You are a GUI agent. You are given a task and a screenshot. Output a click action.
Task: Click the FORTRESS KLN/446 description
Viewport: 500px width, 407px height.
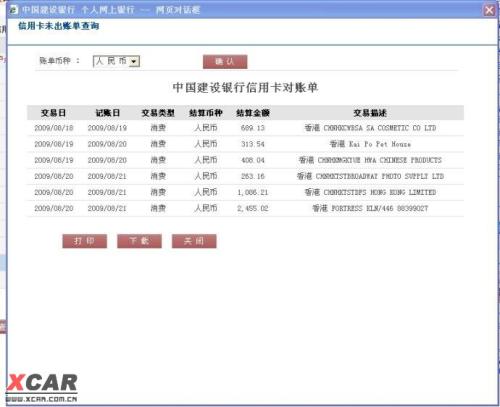[370, 208]
